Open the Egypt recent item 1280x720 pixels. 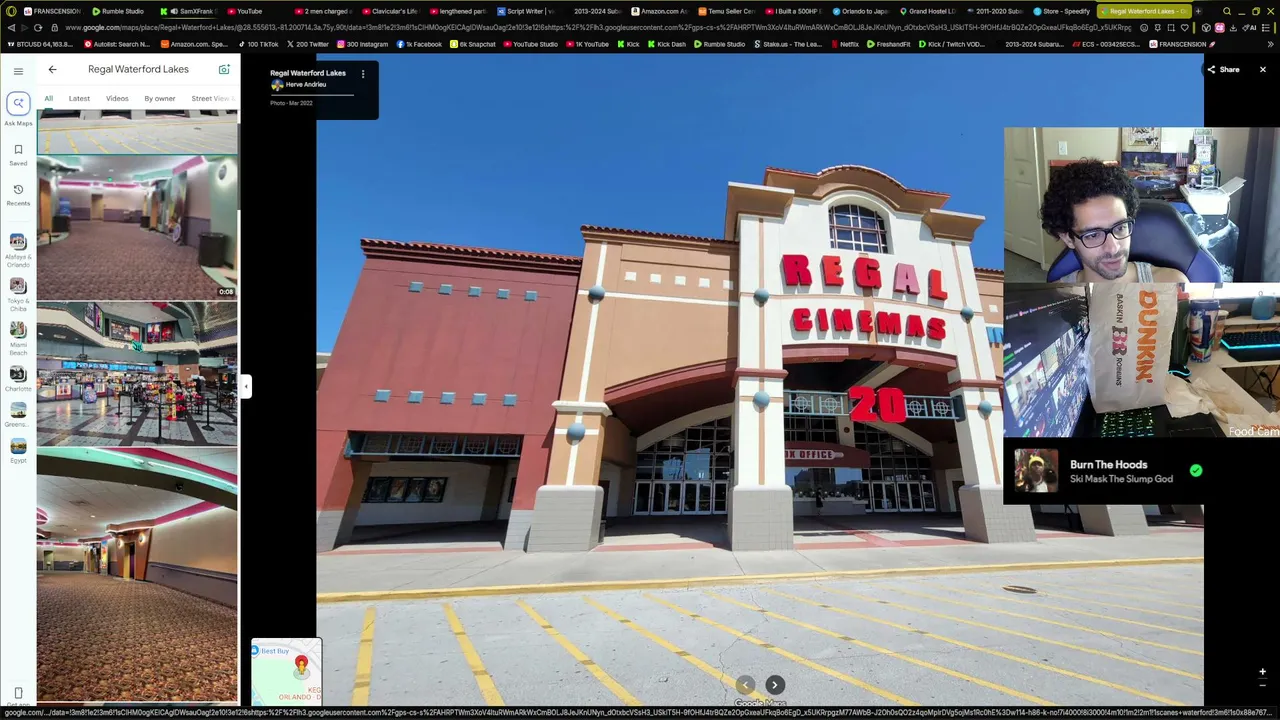[x=18, y=451]
